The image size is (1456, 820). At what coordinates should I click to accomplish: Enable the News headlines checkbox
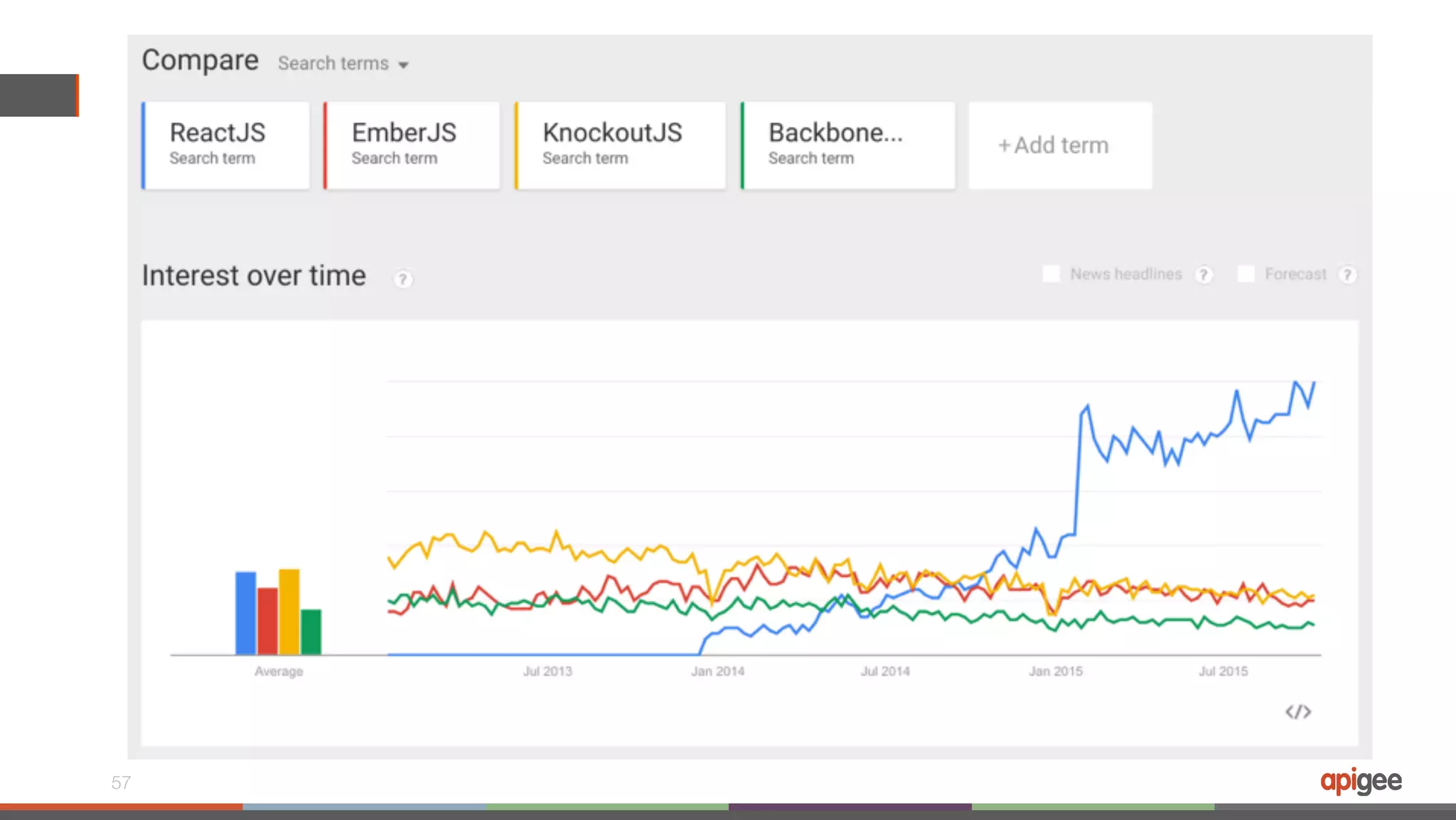[1051, 274]
